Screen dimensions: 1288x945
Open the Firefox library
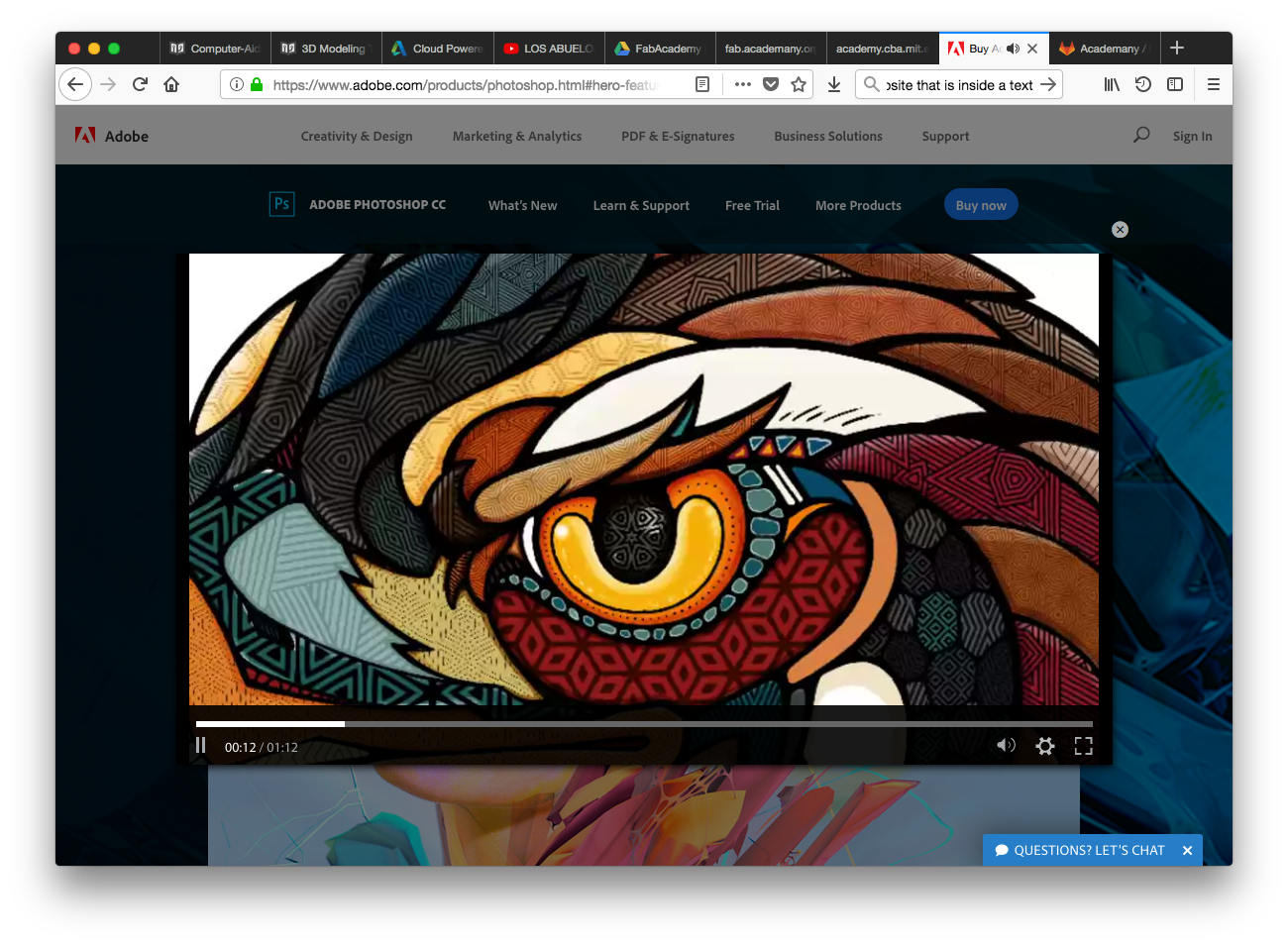[x=1112, y=85]
